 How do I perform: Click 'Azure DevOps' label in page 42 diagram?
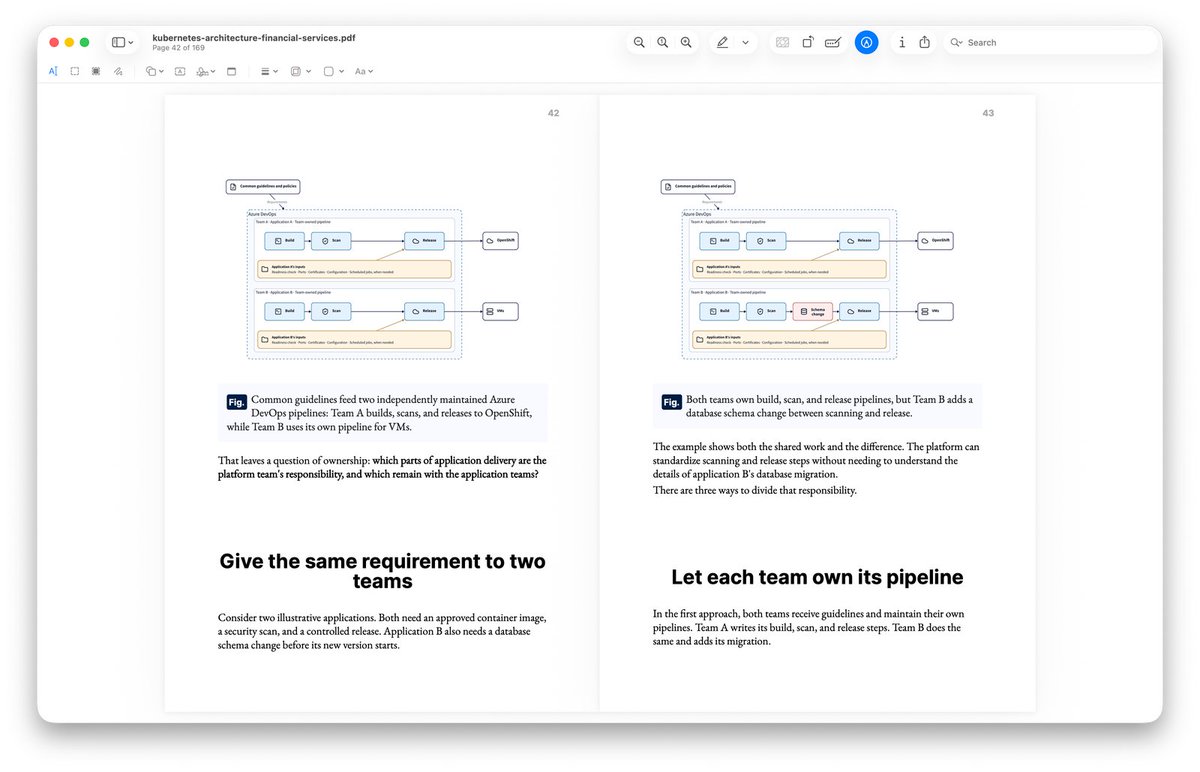pos(260,214)
